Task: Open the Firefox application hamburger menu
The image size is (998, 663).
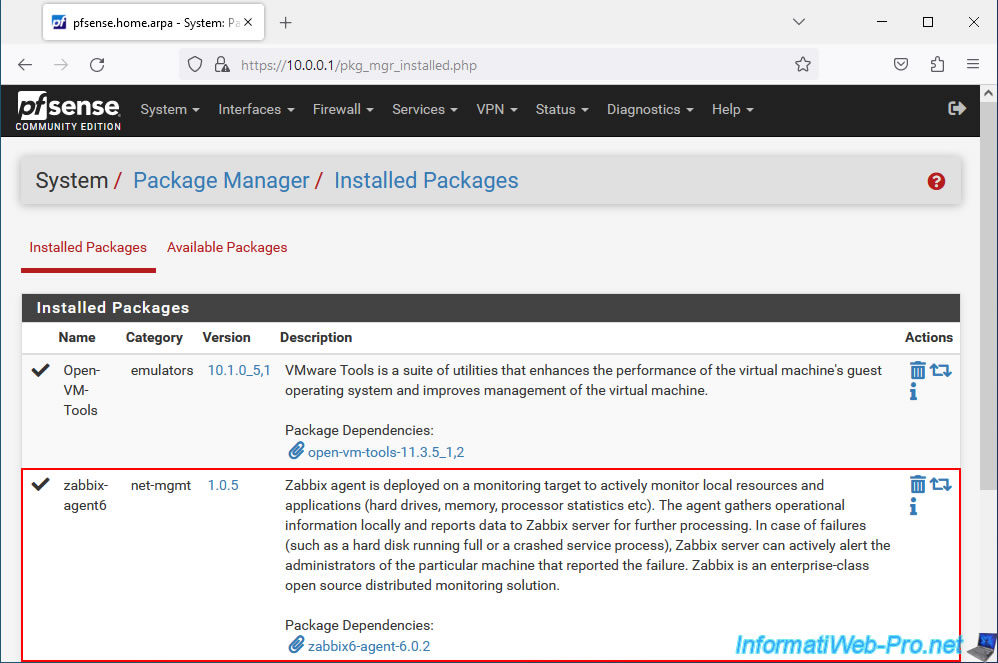Action: 973,64
